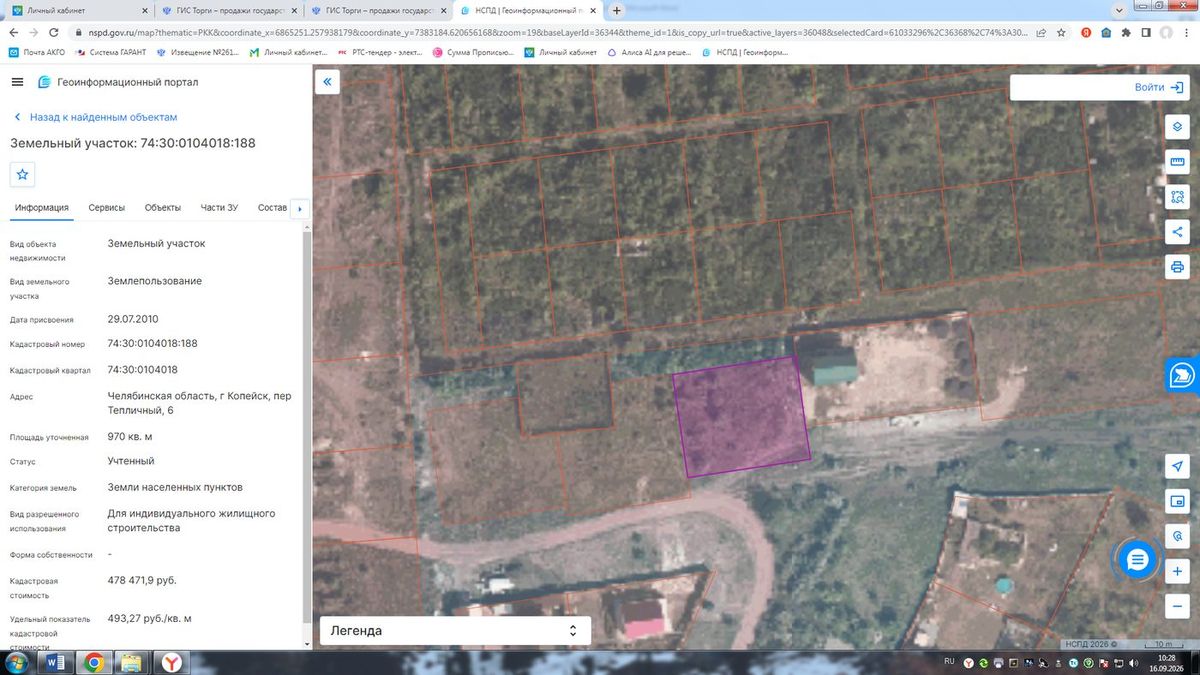This screenshot has width=1200, height=675.
Task: Locate my position on the map
Action: (1177, 466)
